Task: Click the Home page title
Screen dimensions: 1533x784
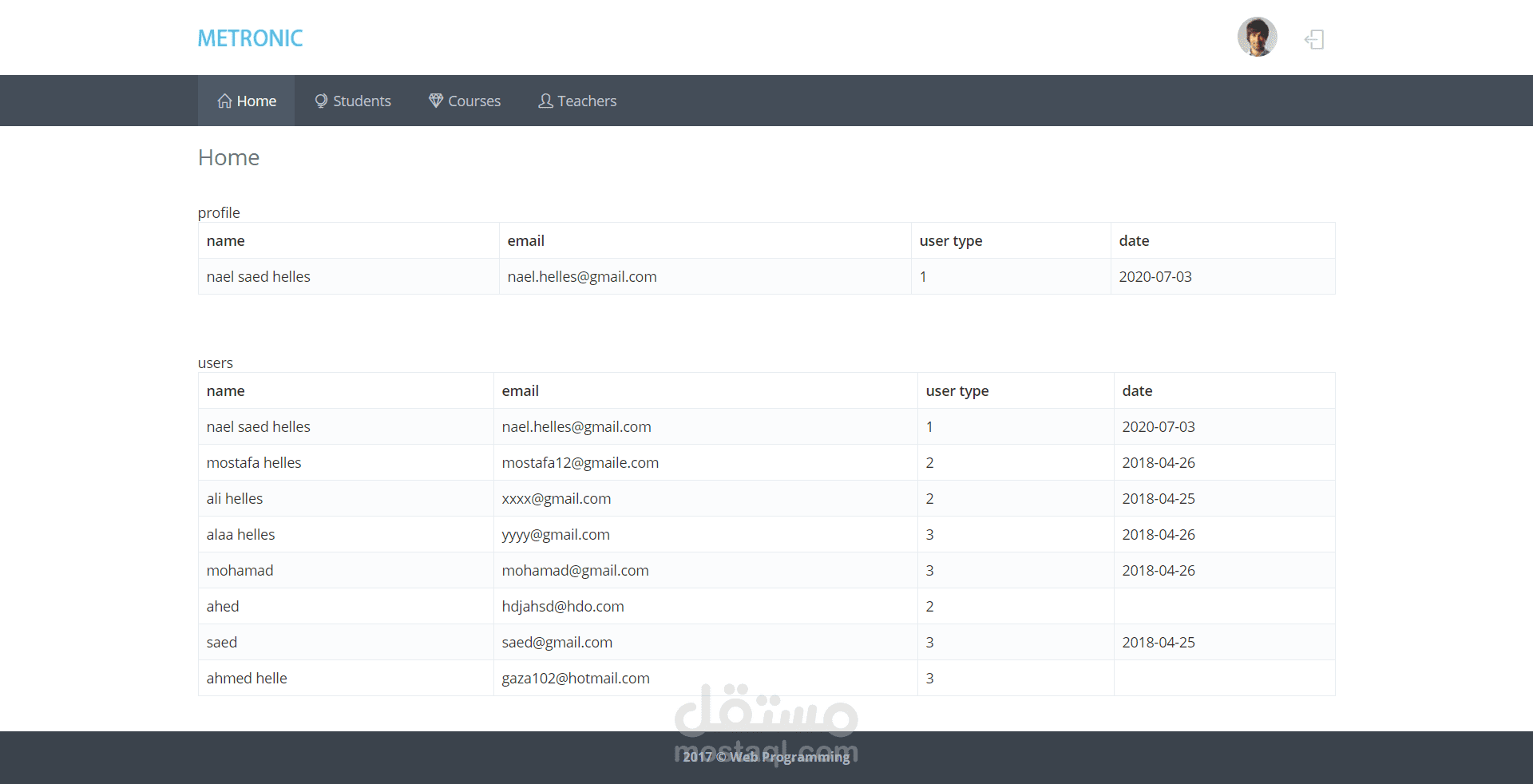Action: 228,157
